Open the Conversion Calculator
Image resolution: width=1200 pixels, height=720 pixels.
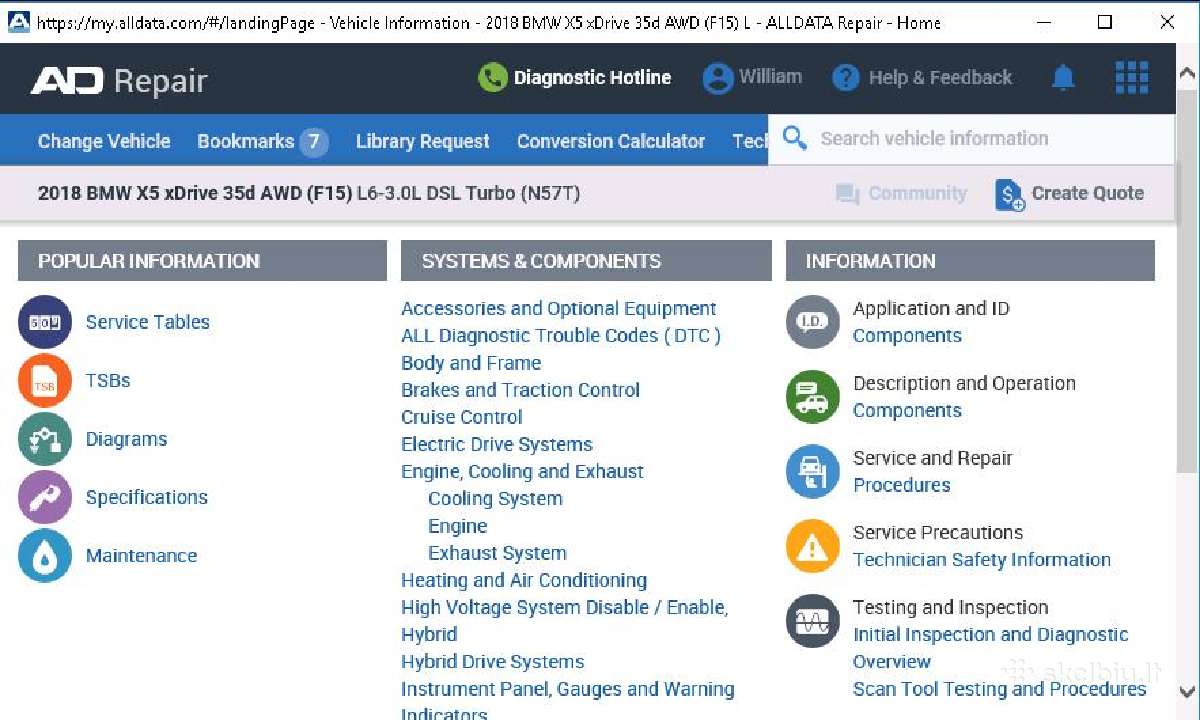[611, 141]
